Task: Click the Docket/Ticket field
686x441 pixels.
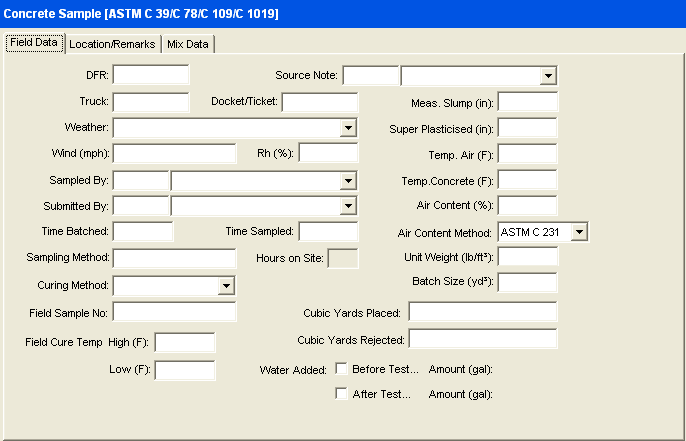Action: (320, 101)
